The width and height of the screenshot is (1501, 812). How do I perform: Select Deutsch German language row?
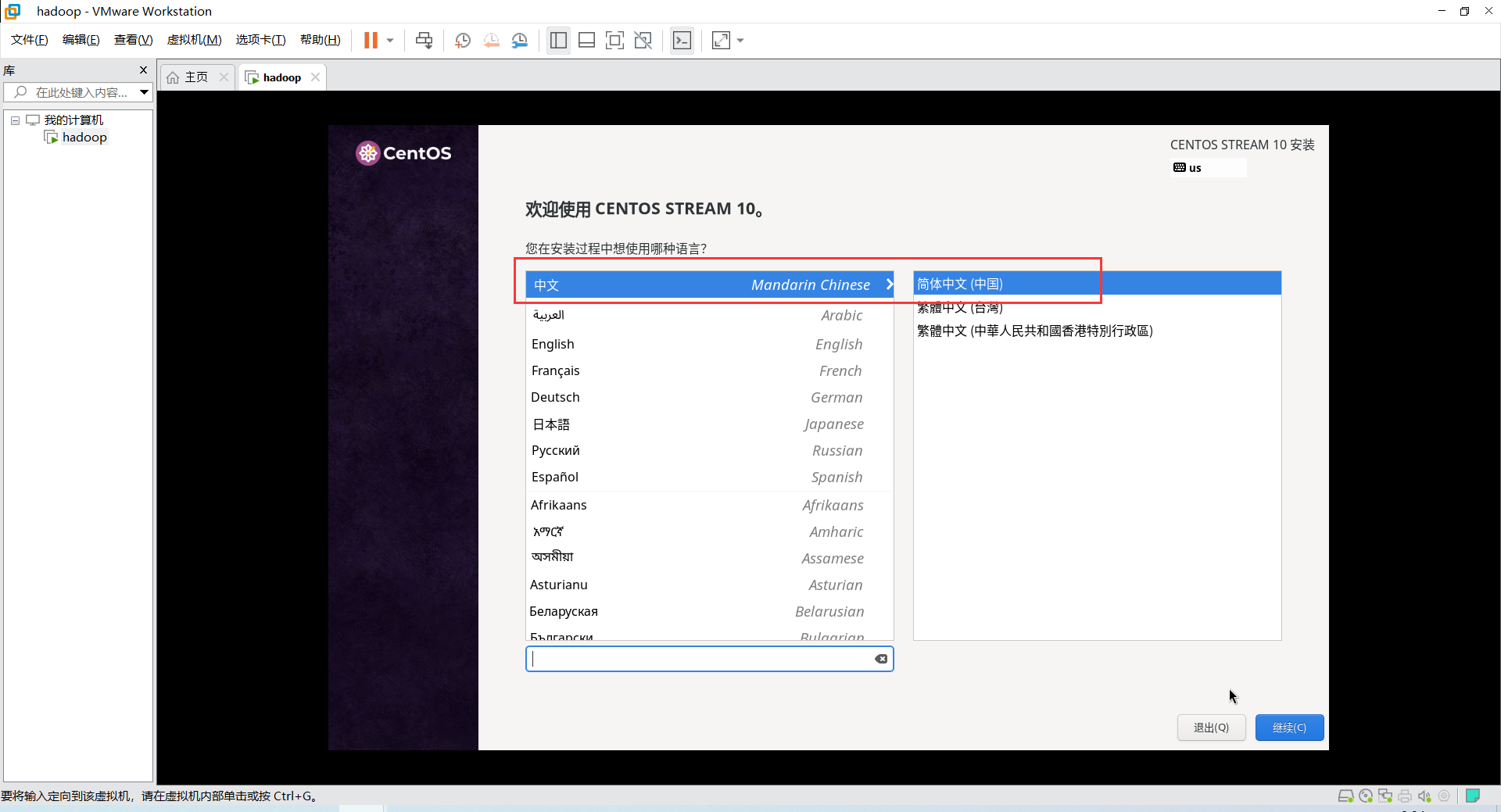710,397
